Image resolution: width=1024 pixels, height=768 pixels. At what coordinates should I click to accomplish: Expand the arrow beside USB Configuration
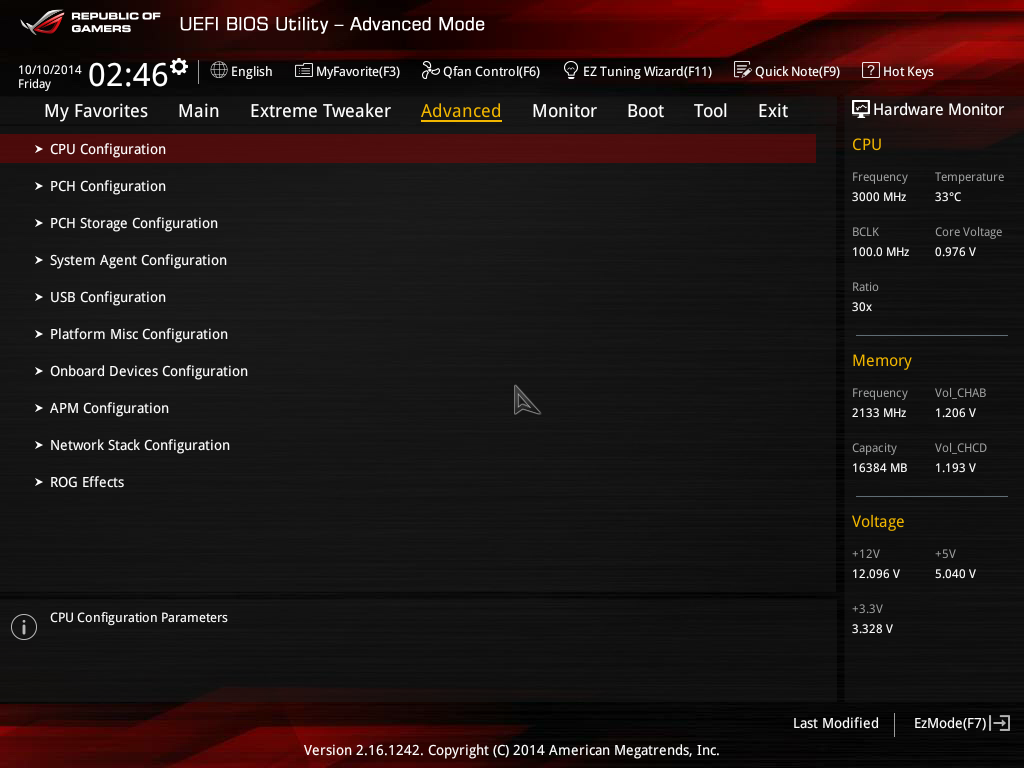point(39,297)
